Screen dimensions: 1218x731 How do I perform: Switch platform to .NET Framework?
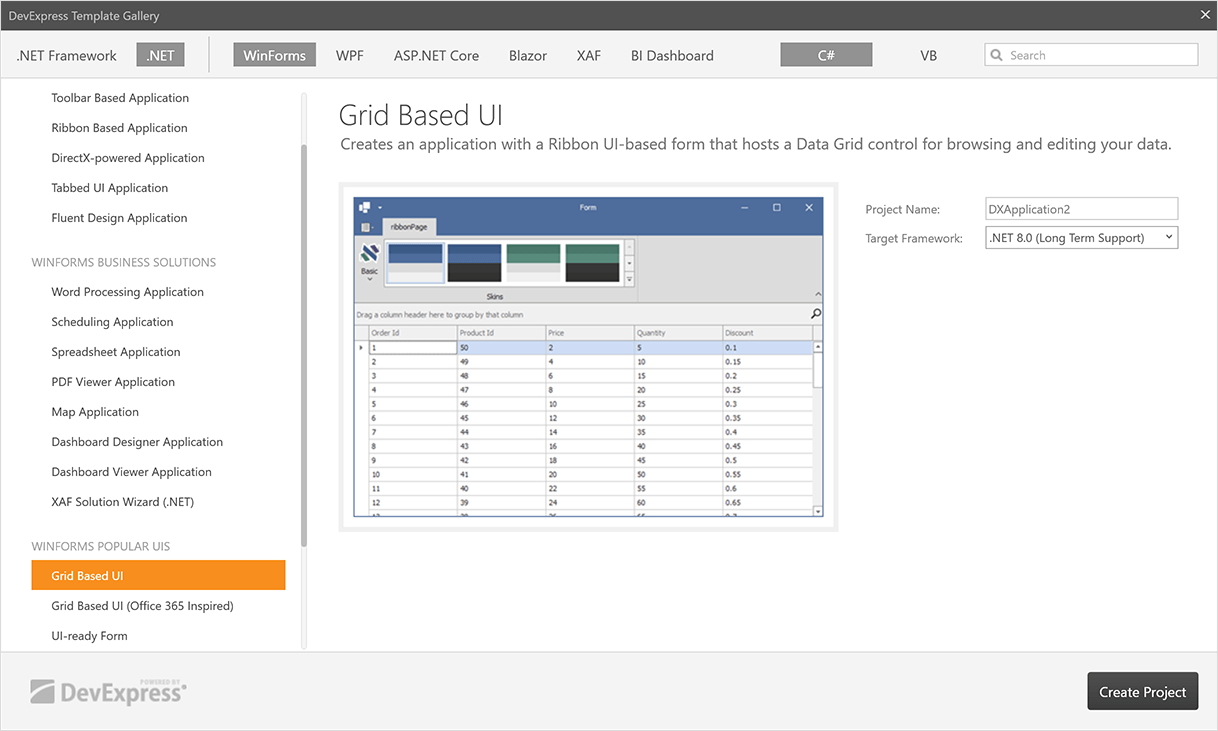coord(65,55)
